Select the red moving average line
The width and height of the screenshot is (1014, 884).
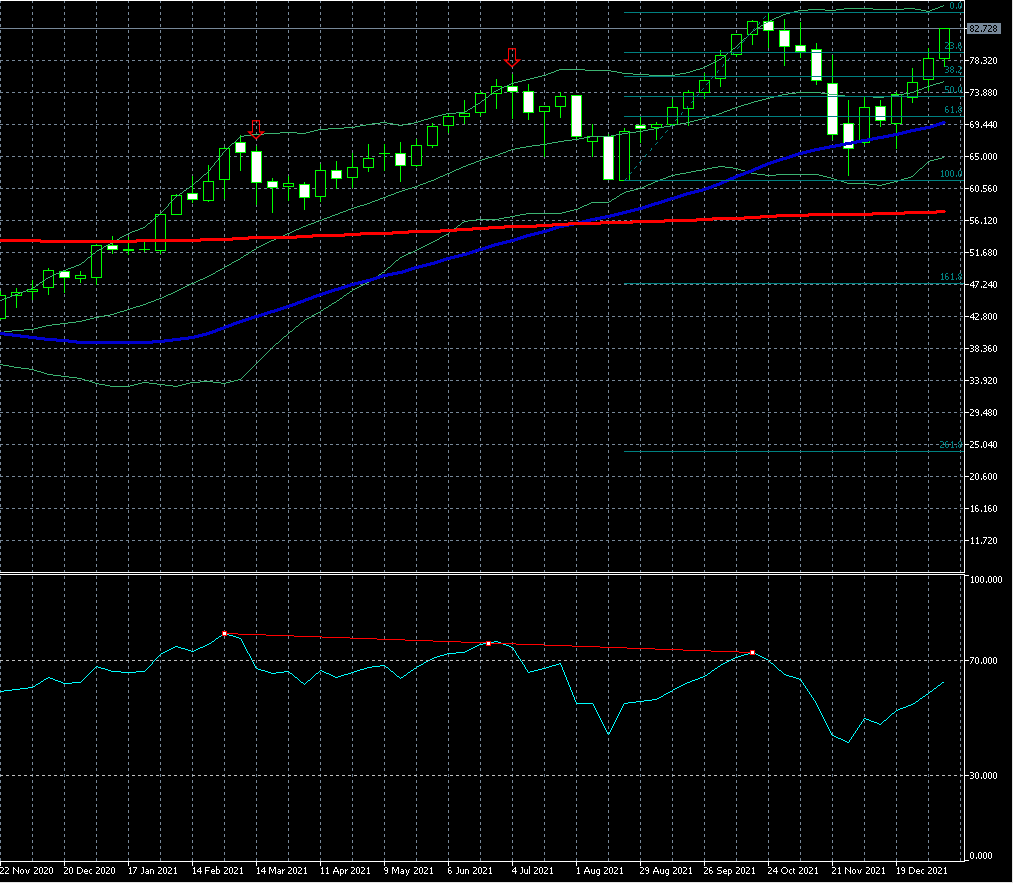(400, 233)
